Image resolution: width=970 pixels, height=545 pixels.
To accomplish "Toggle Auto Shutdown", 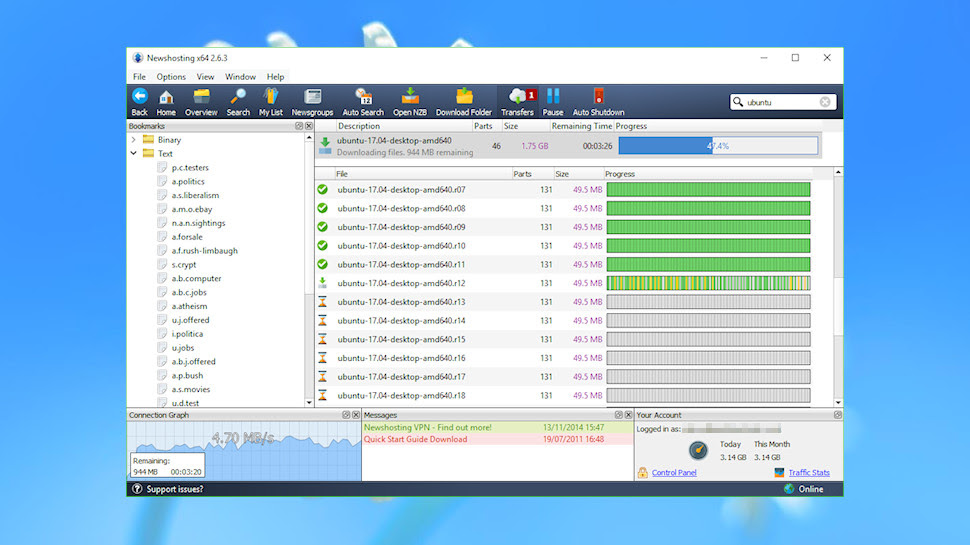I will click(x=598, y=101).
